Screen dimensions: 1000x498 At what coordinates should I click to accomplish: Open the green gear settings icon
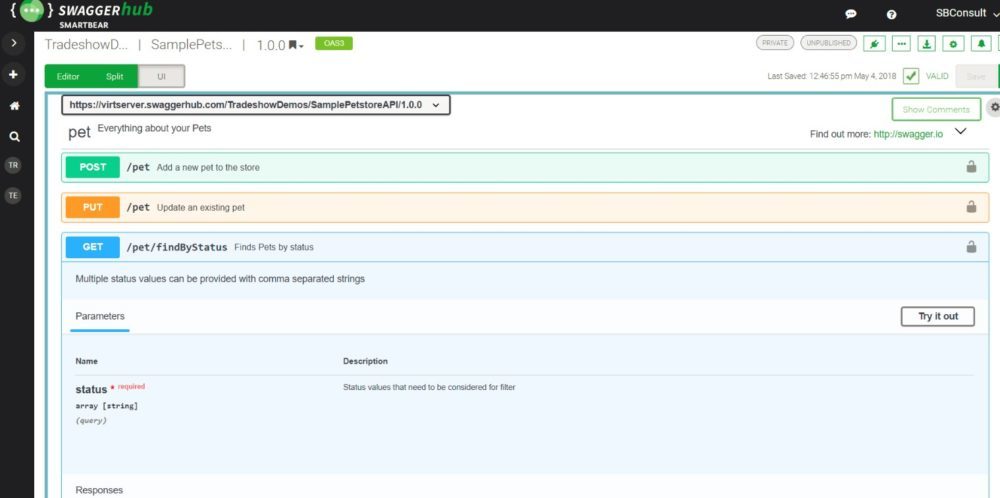click(954, 44)
